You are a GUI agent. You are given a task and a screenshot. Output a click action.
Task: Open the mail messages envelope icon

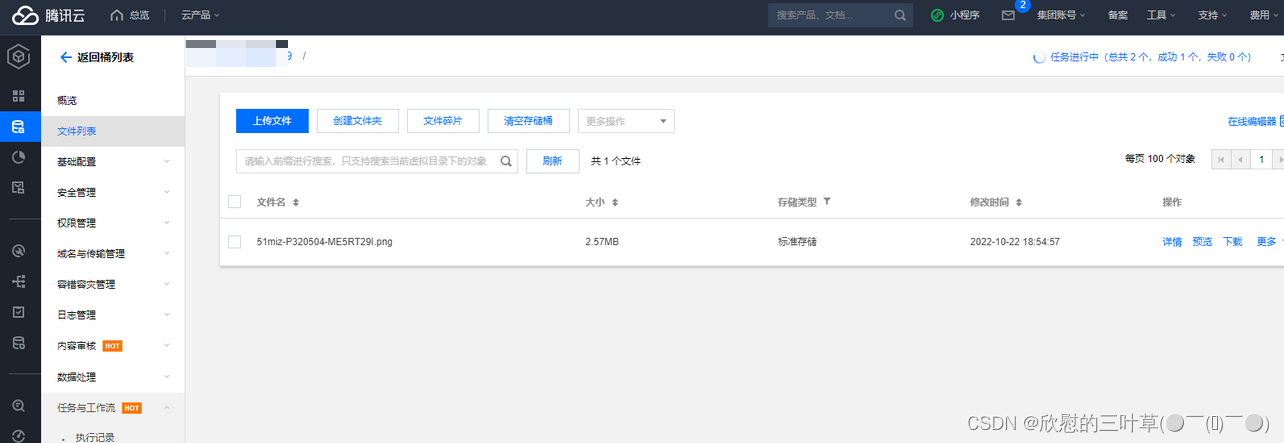click(1008, 15)
